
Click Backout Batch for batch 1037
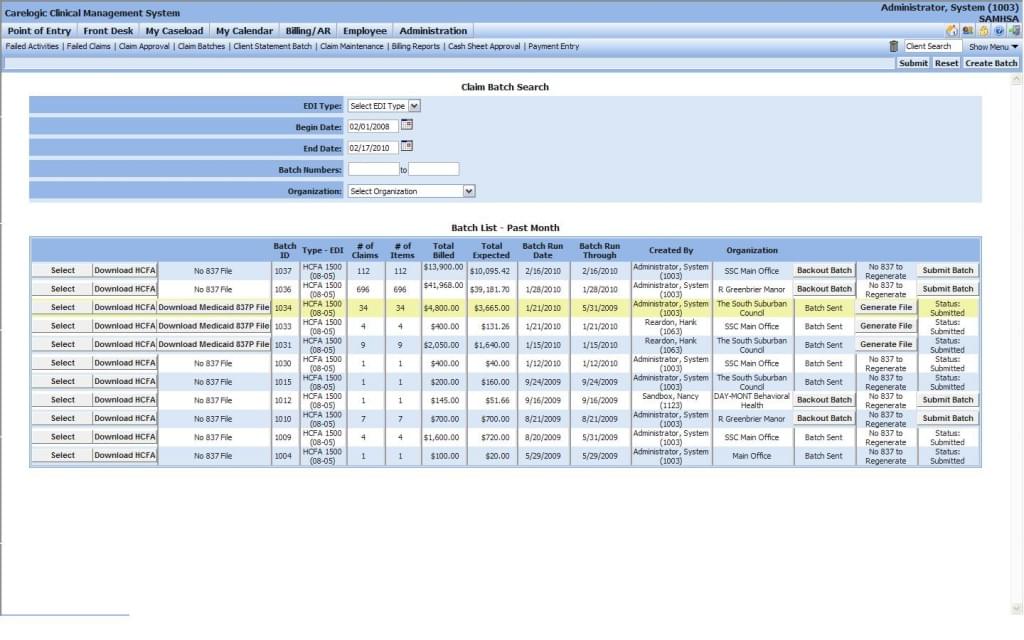[x=824, y=270]
